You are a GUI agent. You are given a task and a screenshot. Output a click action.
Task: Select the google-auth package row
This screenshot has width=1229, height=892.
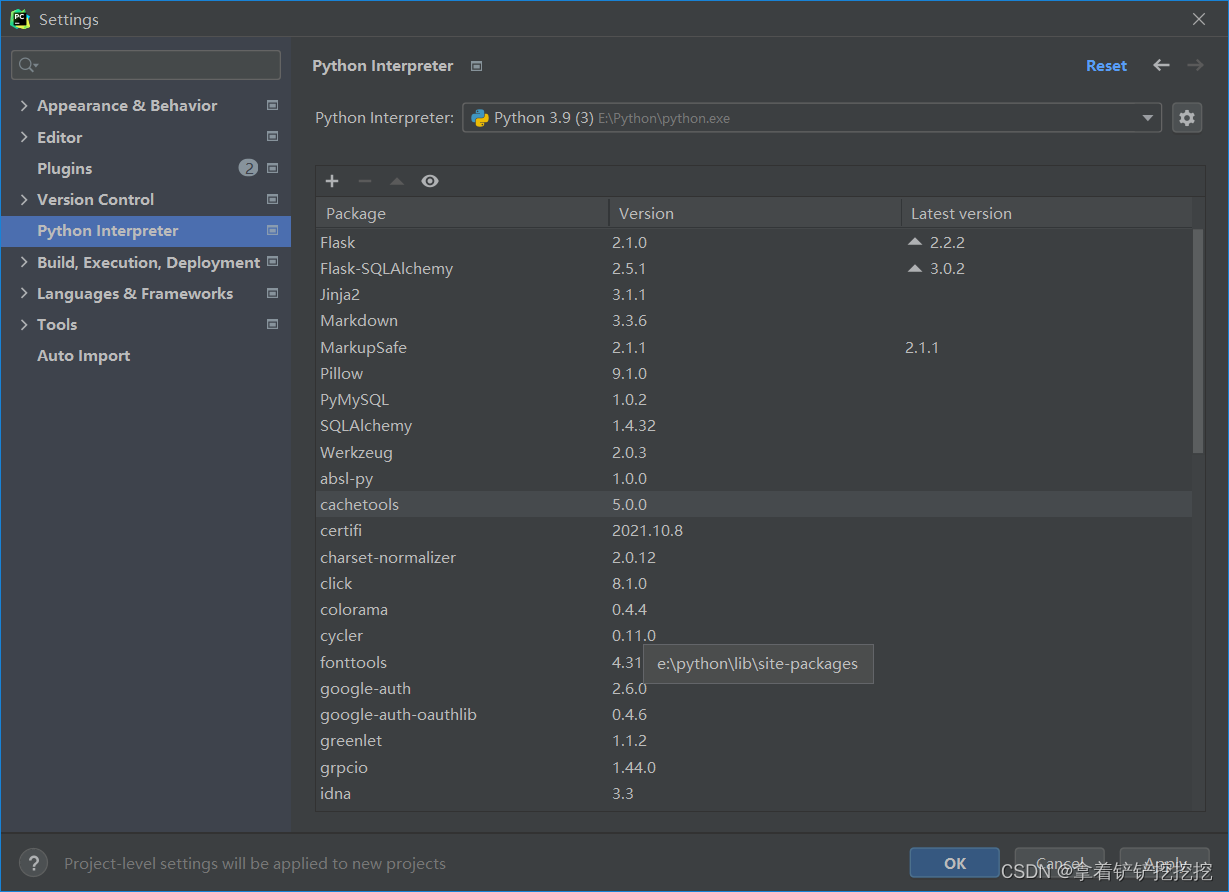[754, 688]
